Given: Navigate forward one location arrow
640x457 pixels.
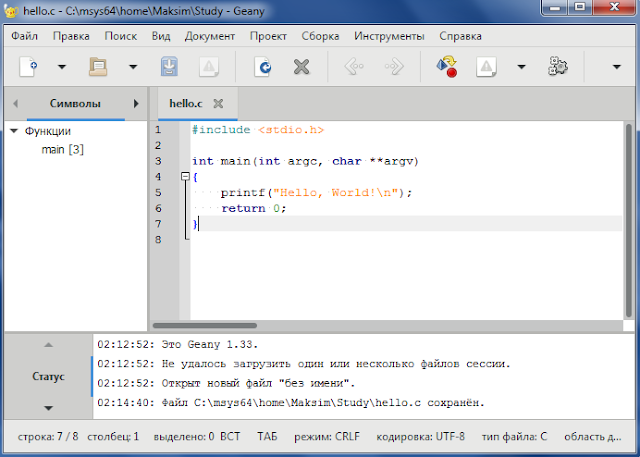Looking at the screenshot, I should (x=394, y=67).
